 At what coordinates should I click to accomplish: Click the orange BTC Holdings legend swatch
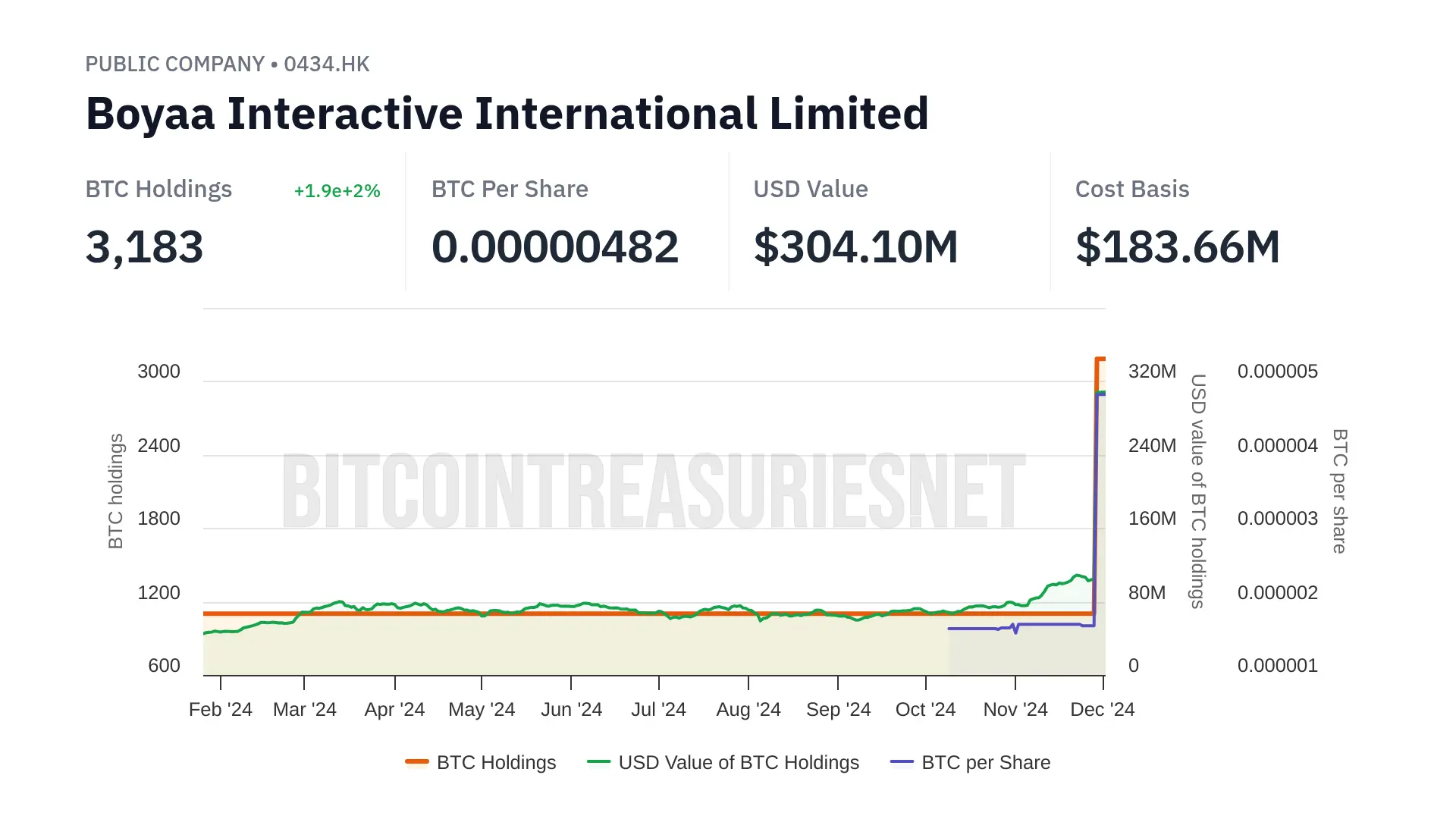(417, 761)
